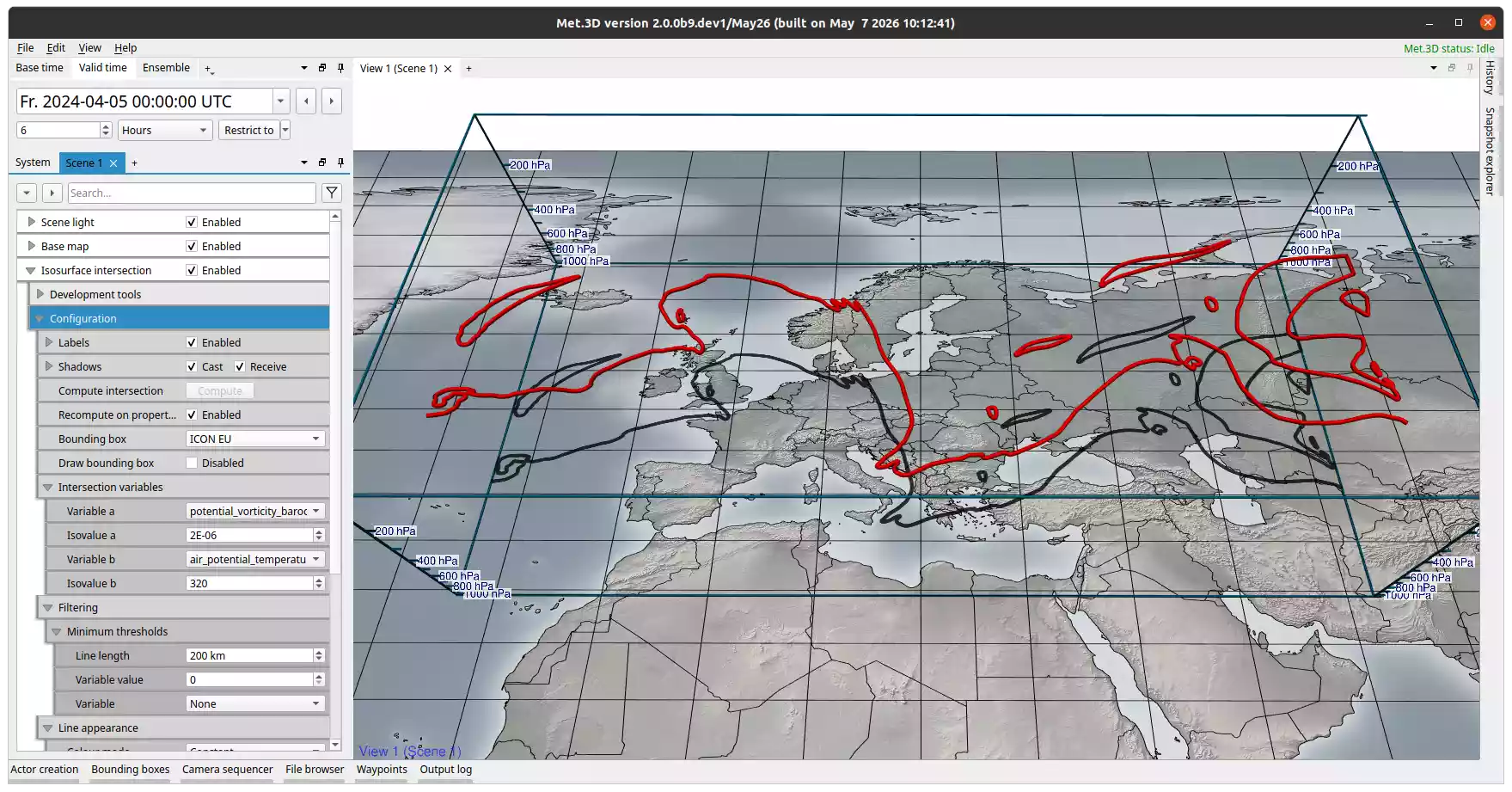1512x792 pixels.
Task: Collapse Line appearance group
Action: point(48,728)
